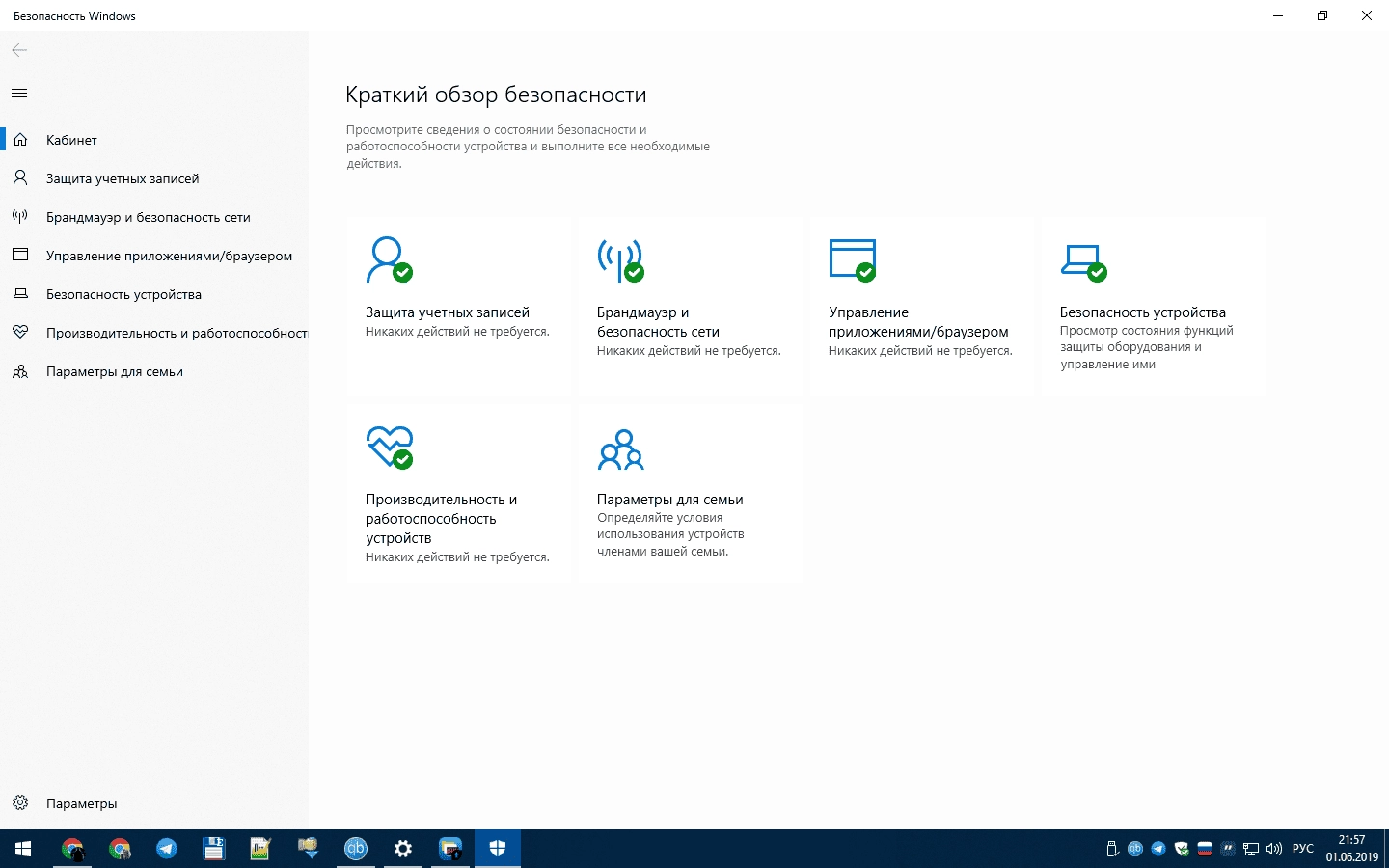Open the Кабинет home section
Screen dimensions: 1389x868
[154, 140]
